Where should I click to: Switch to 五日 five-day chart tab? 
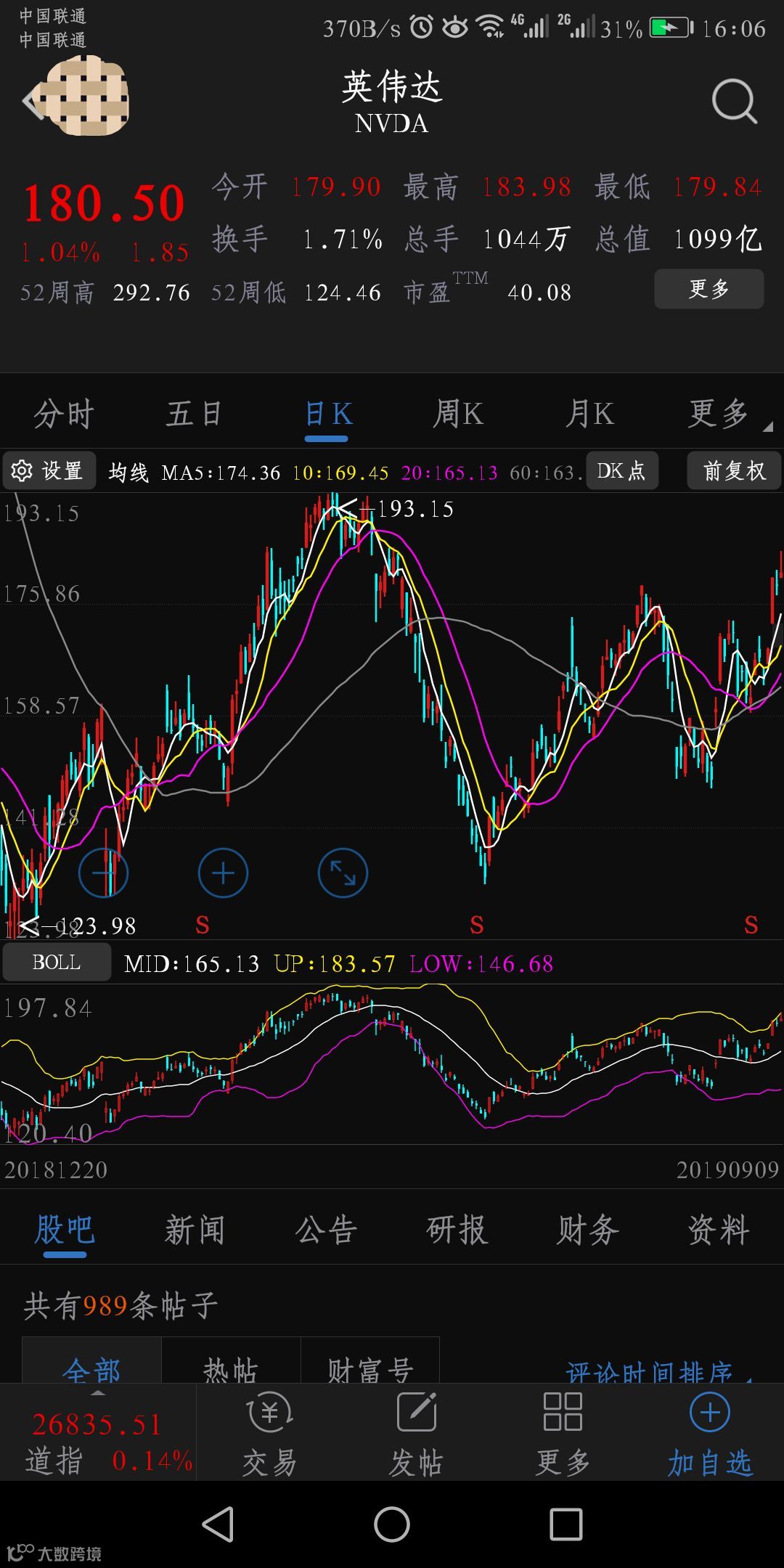tap(194, 415)
